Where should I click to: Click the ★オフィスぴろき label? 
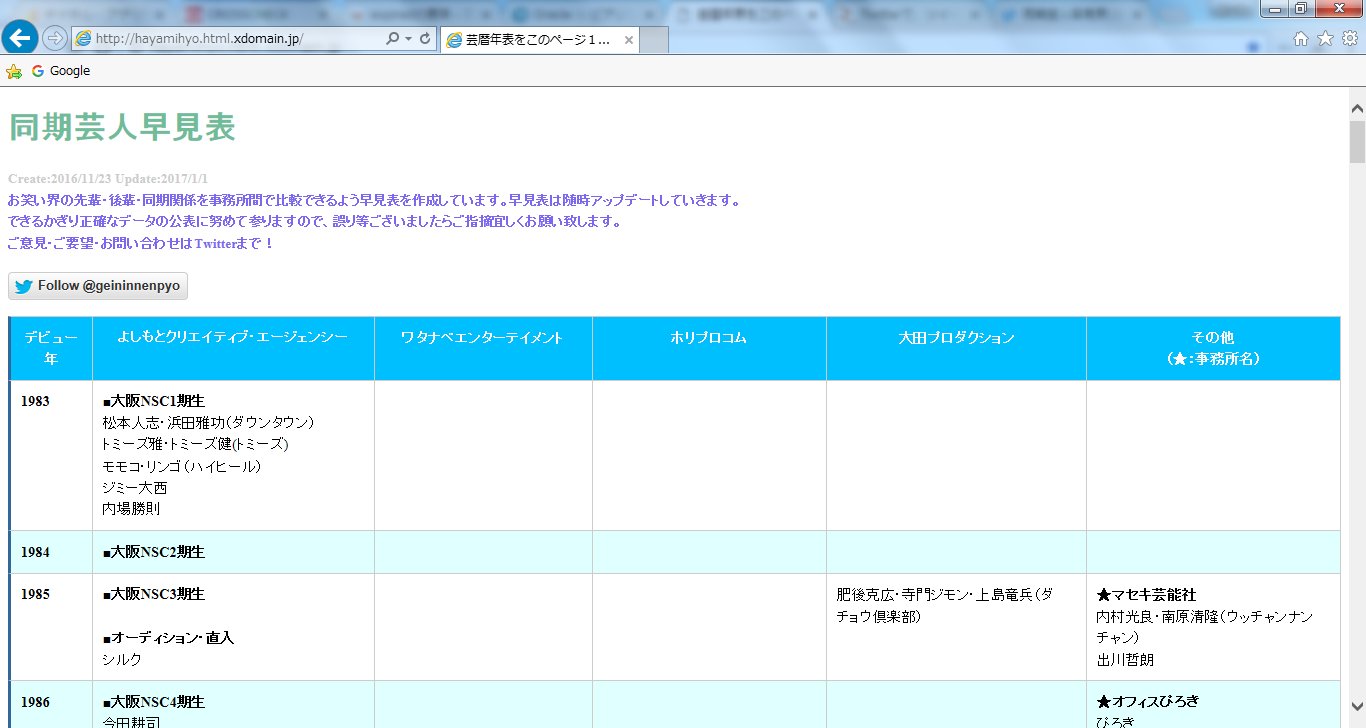pyautogui.click(x=1147, y=702)
